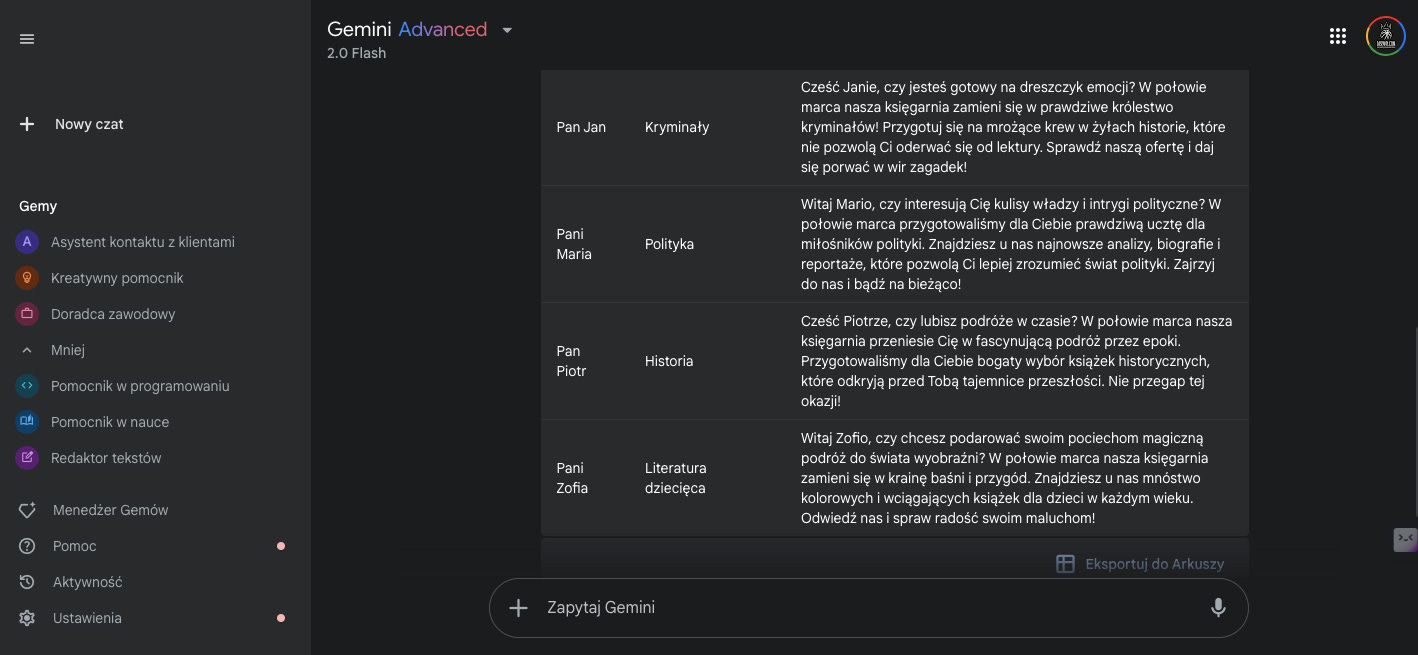Click the Asystent kontaktu z klientami avatar icon

point(27,242)
